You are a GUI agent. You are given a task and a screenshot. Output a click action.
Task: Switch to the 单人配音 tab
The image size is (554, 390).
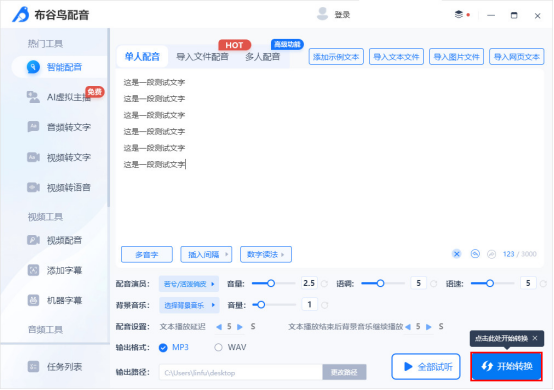click(142, 57)
